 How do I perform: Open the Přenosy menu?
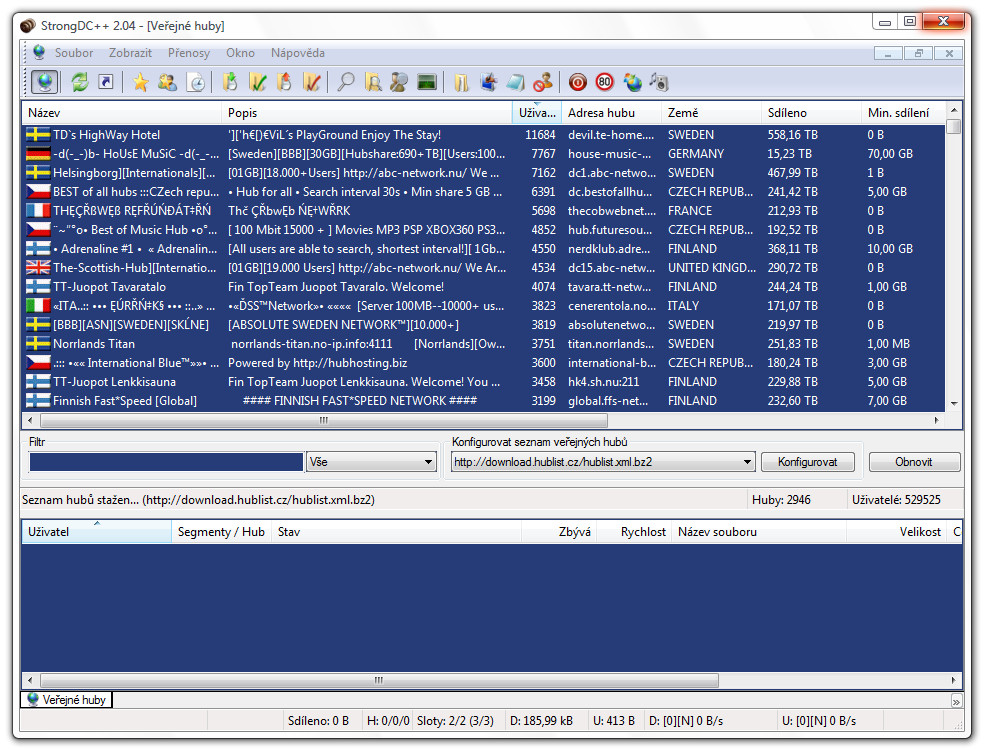188,53
